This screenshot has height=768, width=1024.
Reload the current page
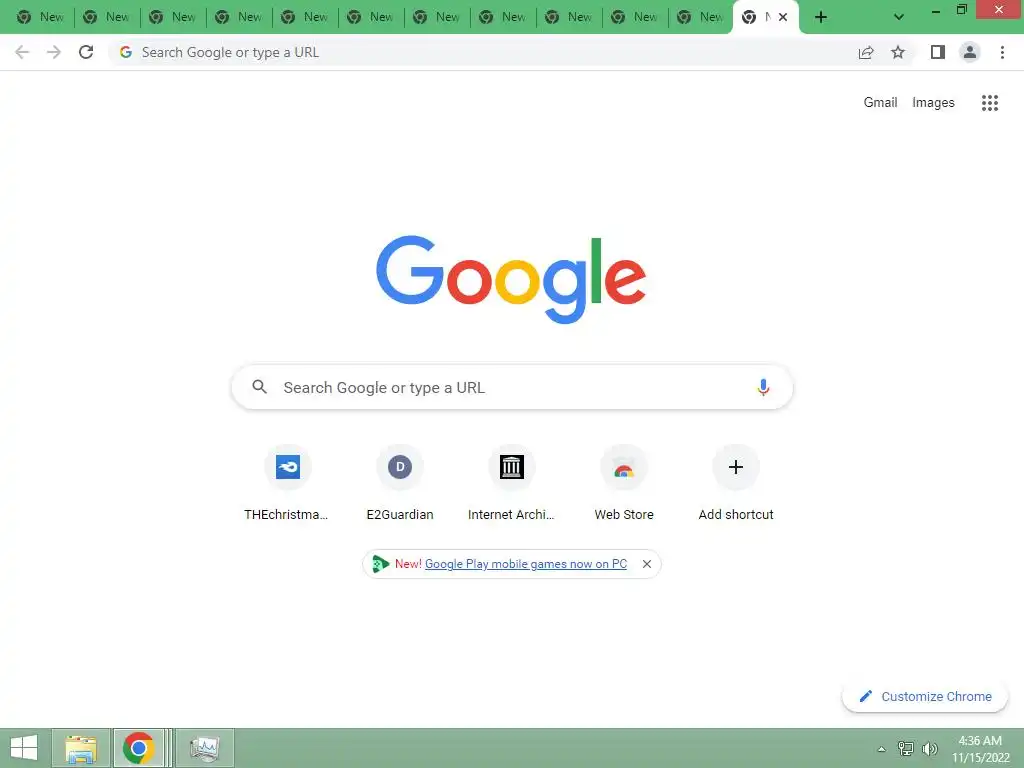86,52
